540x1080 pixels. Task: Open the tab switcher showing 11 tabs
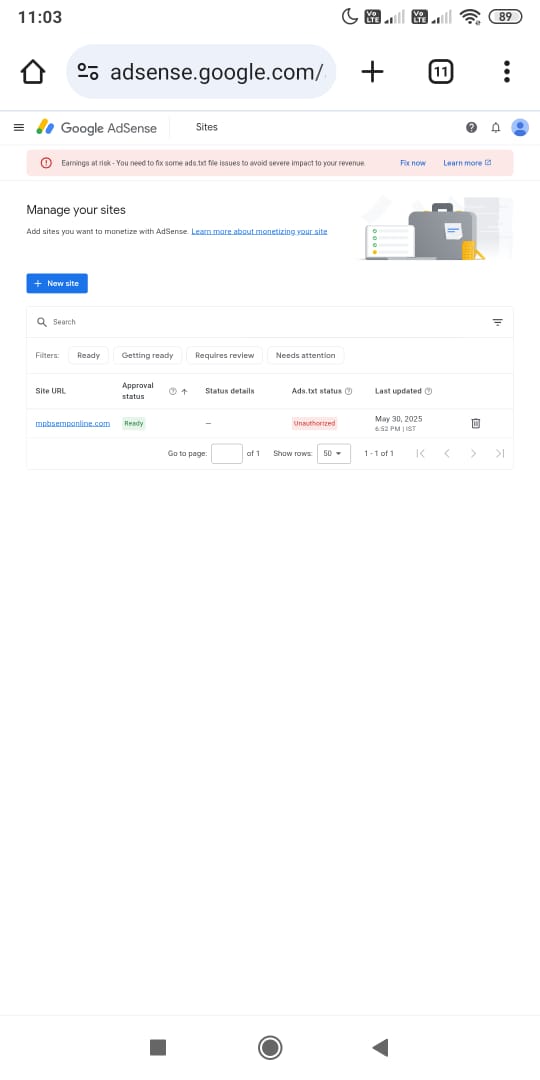[441, 72]
